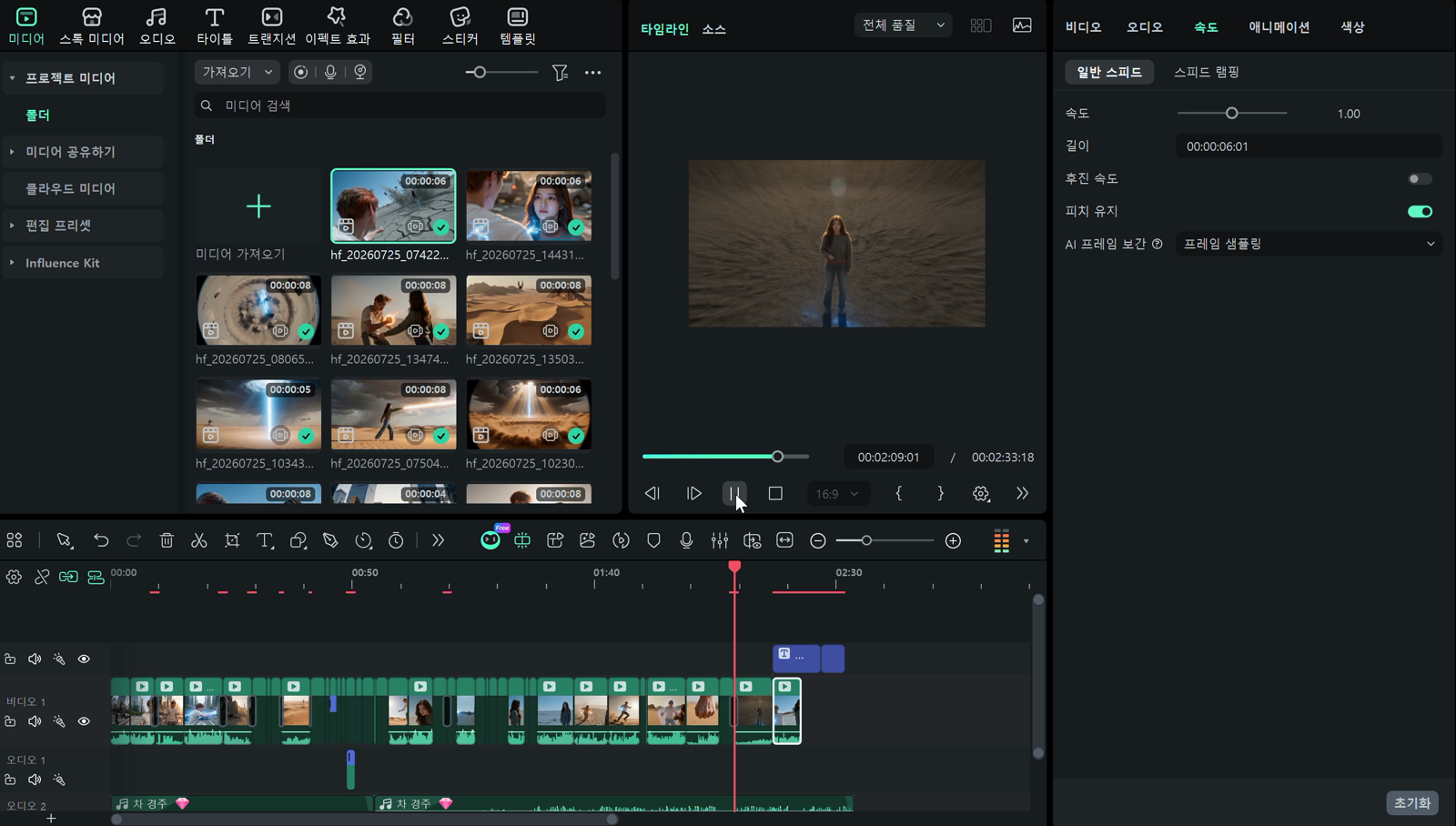
Task: Switch to the 스피드 램핑 tab
Action: pos(1206,72)
